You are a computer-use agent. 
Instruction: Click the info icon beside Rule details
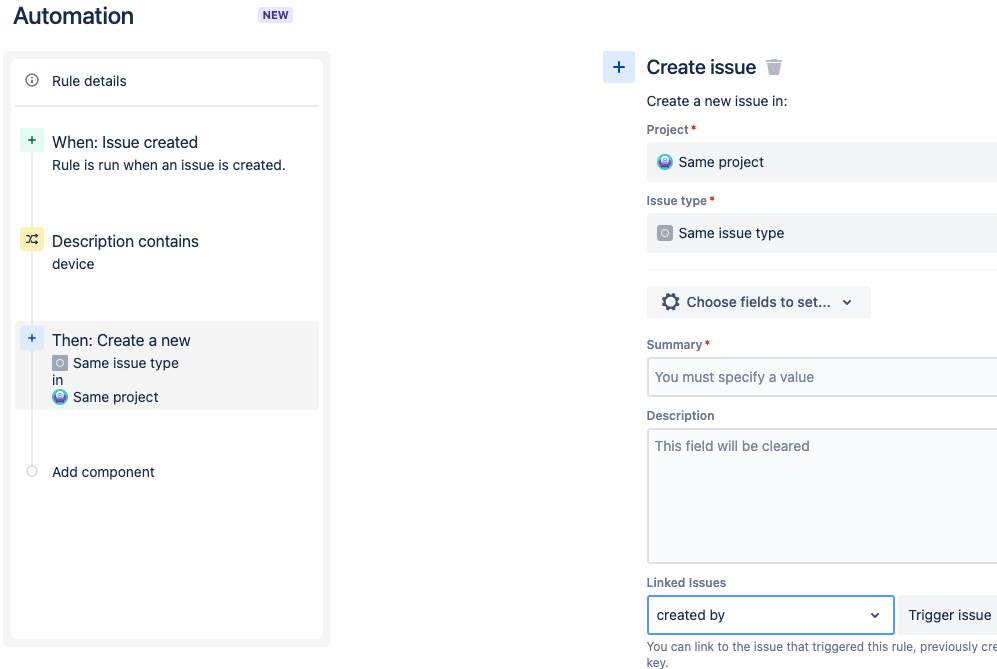(32, 80)
